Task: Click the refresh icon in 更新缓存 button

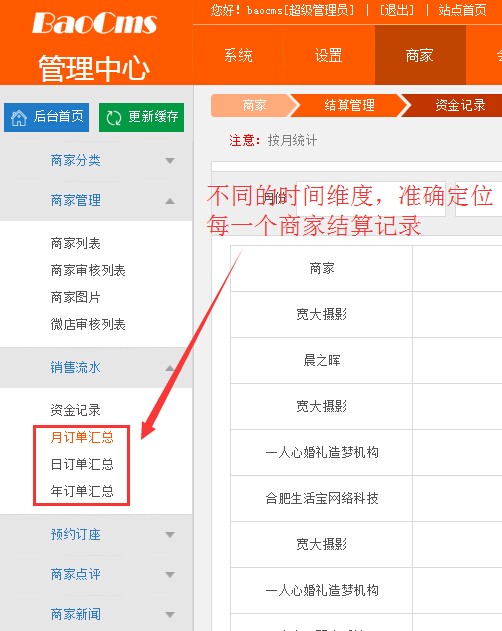Action: coord(113,118)
